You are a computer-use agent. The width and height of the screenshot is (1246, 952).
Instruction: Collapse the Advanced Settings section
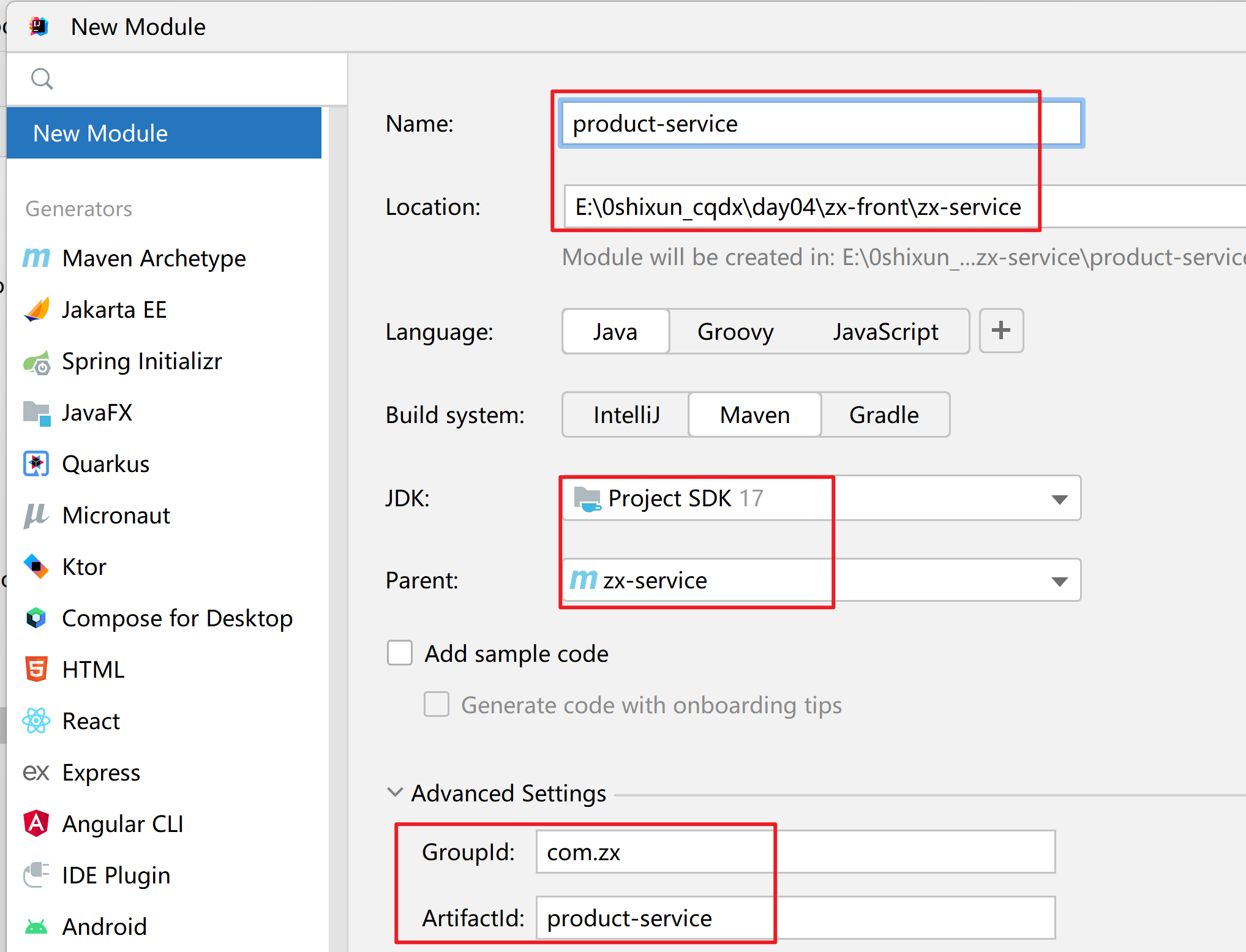click(396, 792)
